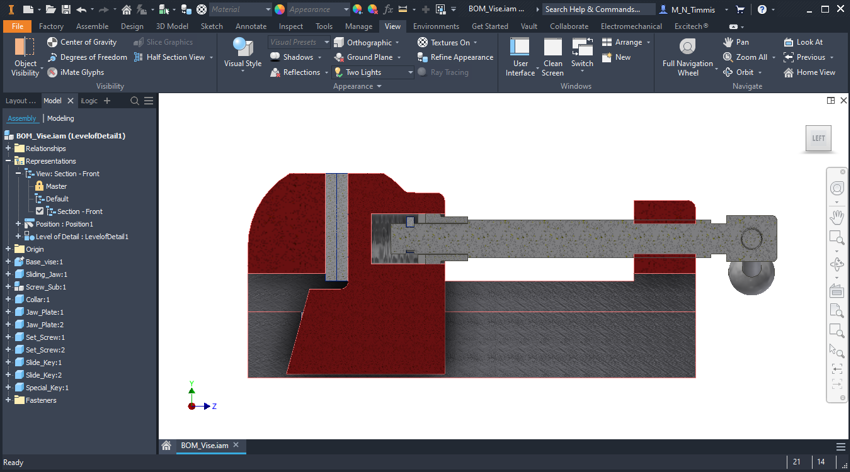Switch to the 3D Model ribbon tab

[172, 26]
